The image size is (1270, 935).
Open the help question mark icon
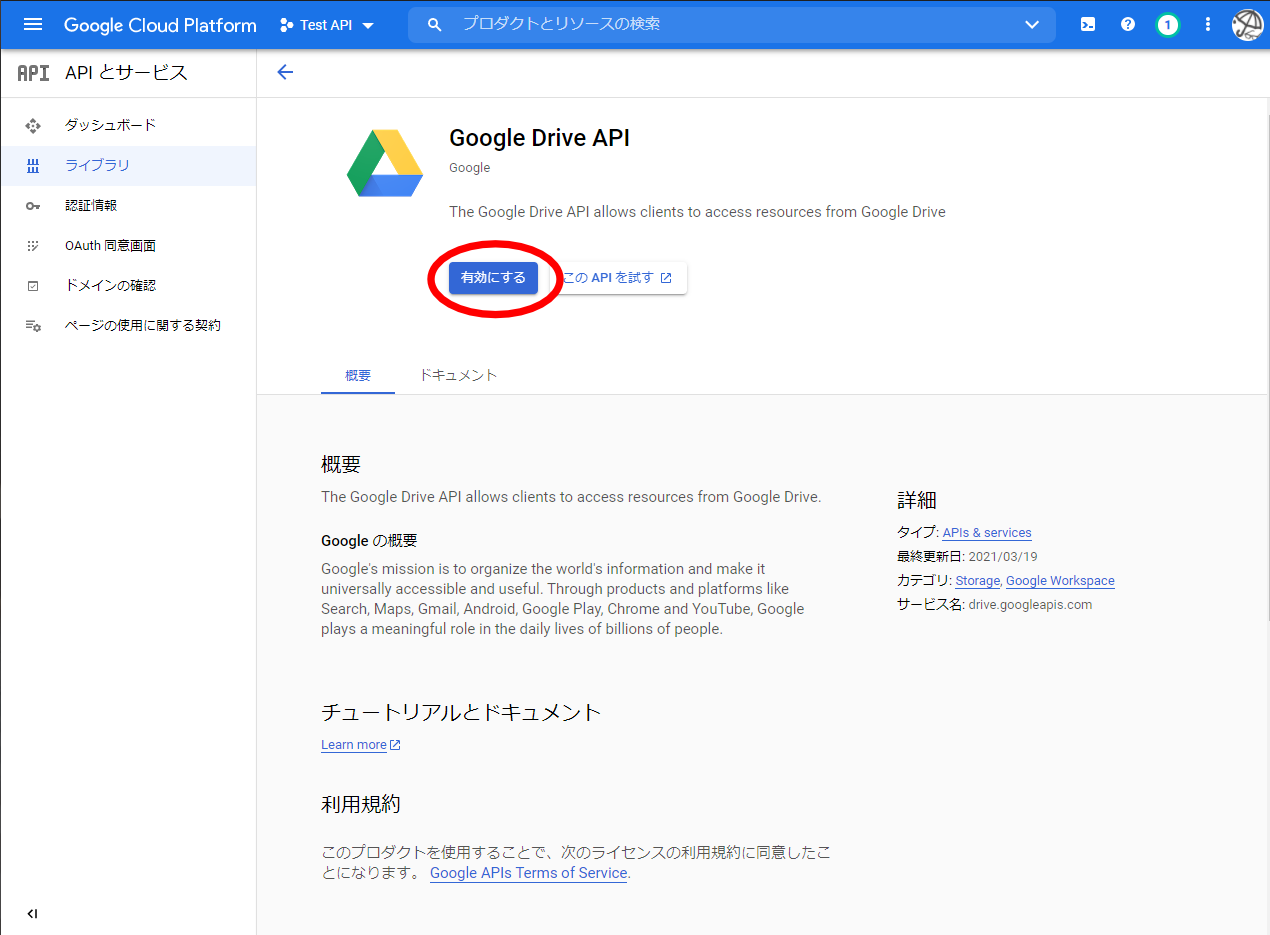[x=1128, y=25]
